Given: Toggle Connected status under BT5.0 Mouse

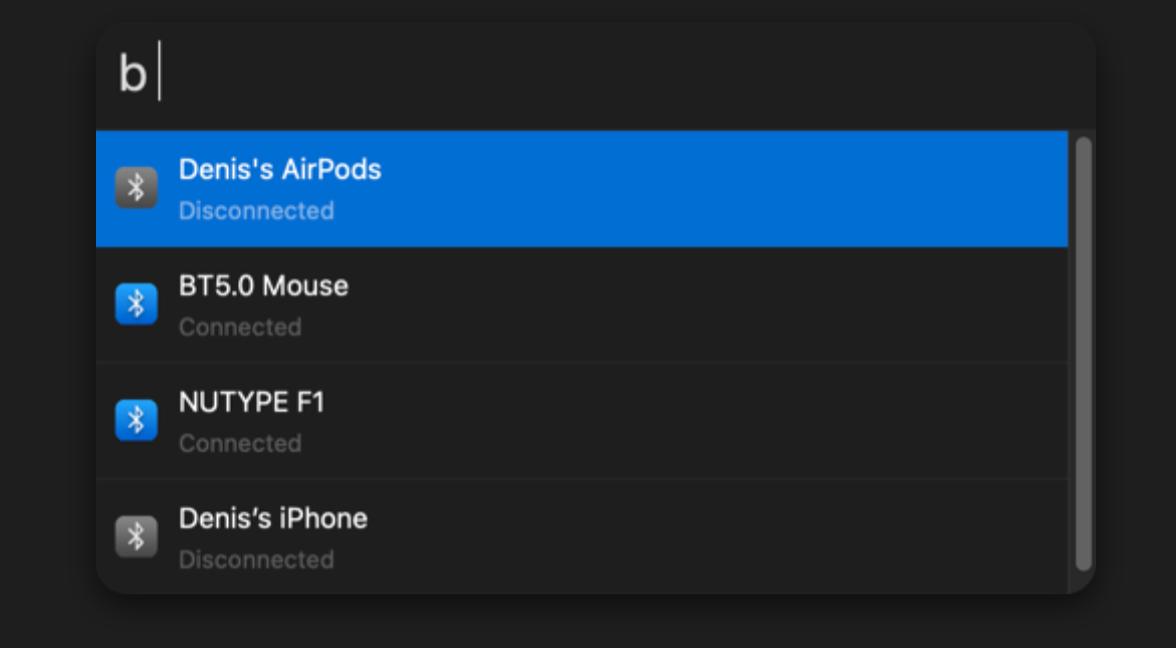Looking at the screenshot, I should 240,327.
